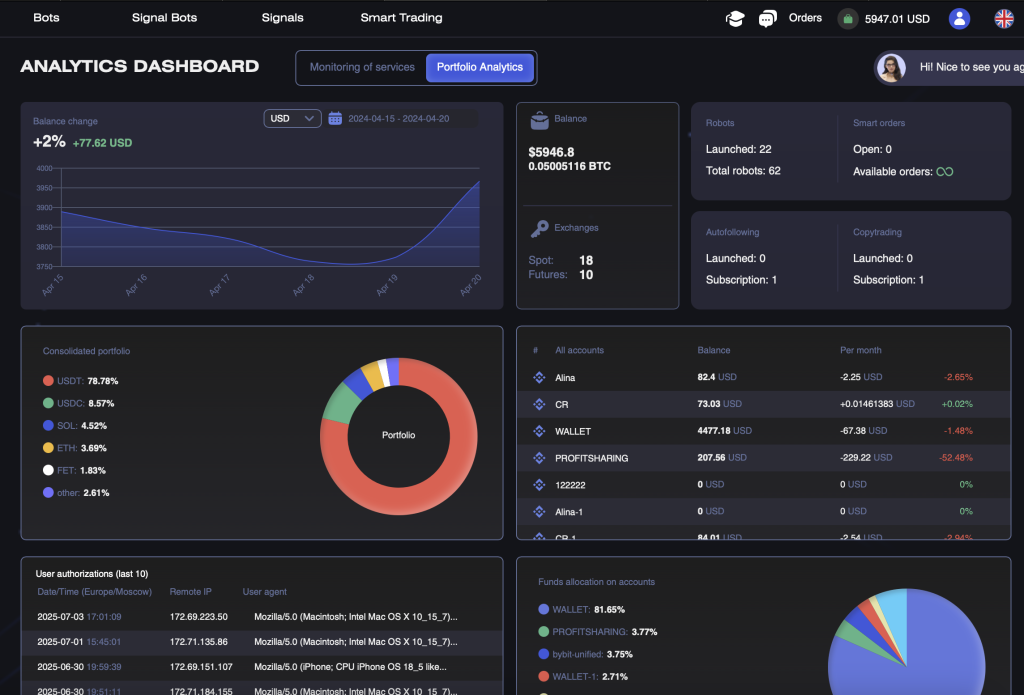The height and width of the screenshot is (695, 1024).
Task: Open the USD currency dropdown
Action: 292,118
